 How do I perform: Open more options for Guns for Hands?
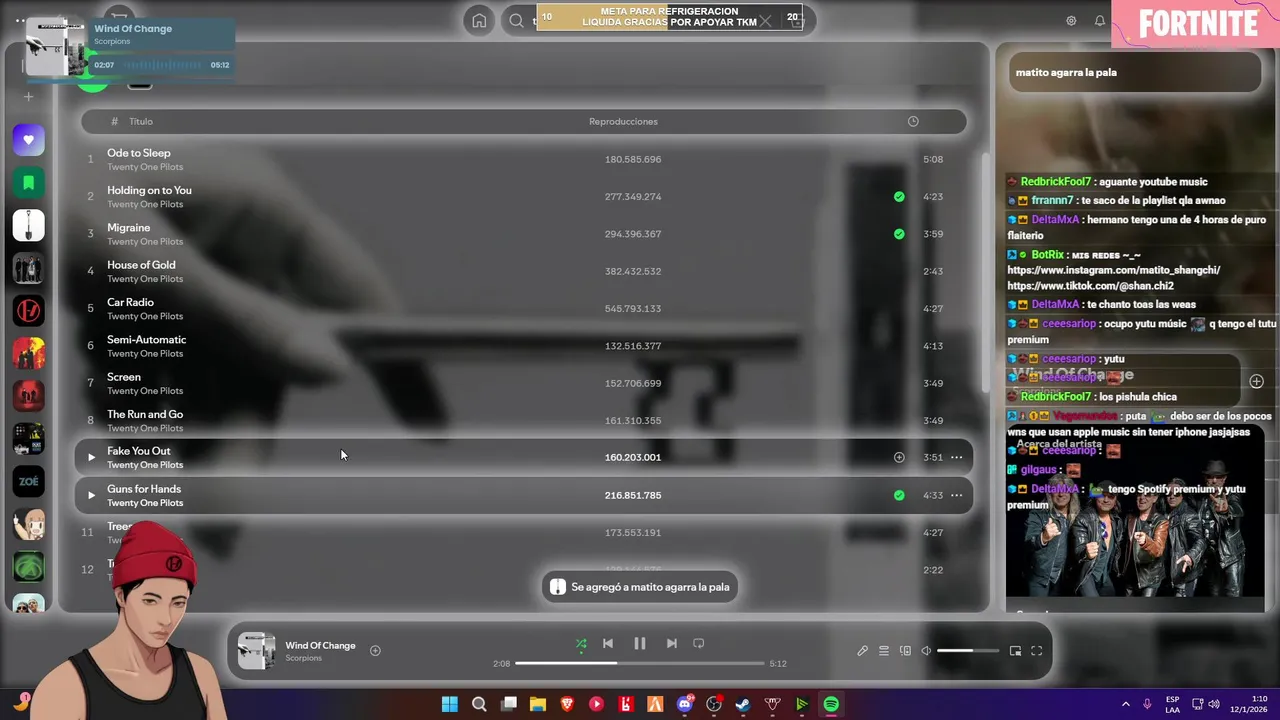[956, 495]
